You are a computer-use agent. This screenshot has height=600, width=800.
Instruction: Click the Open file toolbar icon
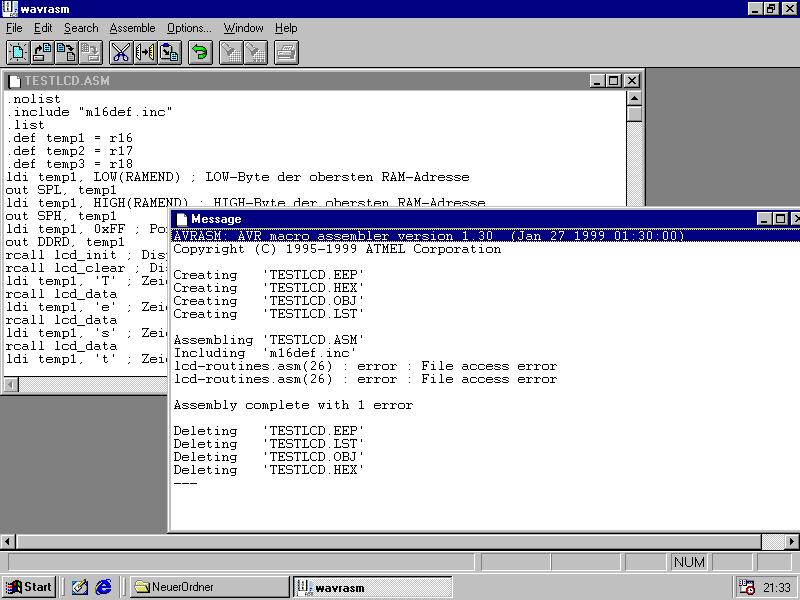point(42,53)
